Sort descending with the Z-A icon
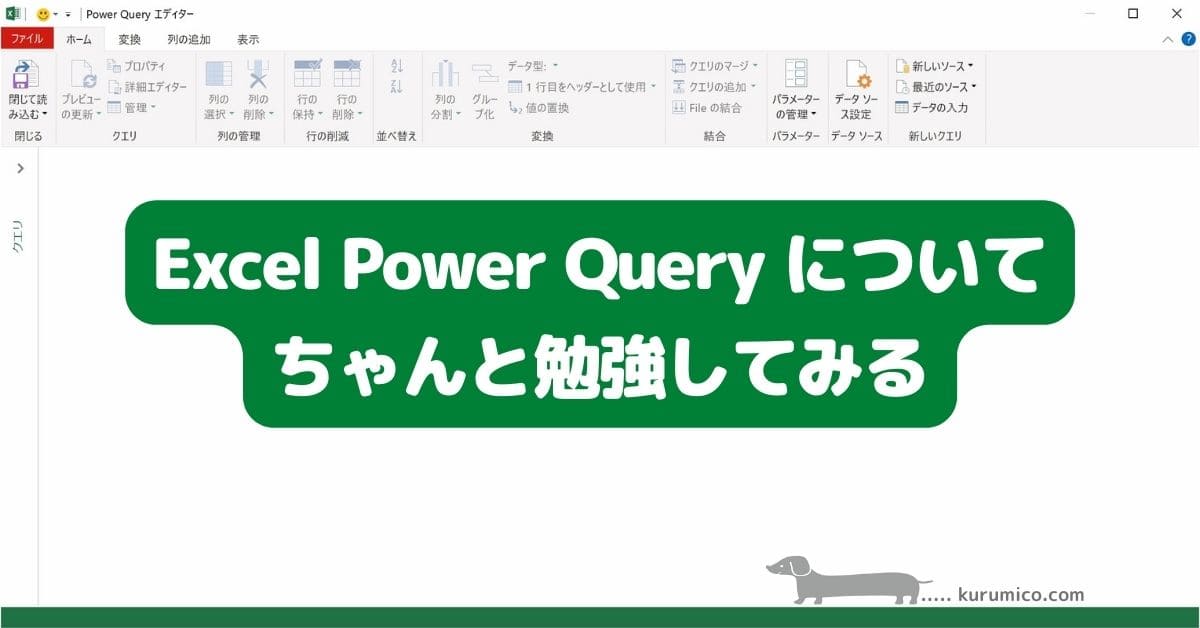Viewport: 1200px width, 628px height. (397, 87)
